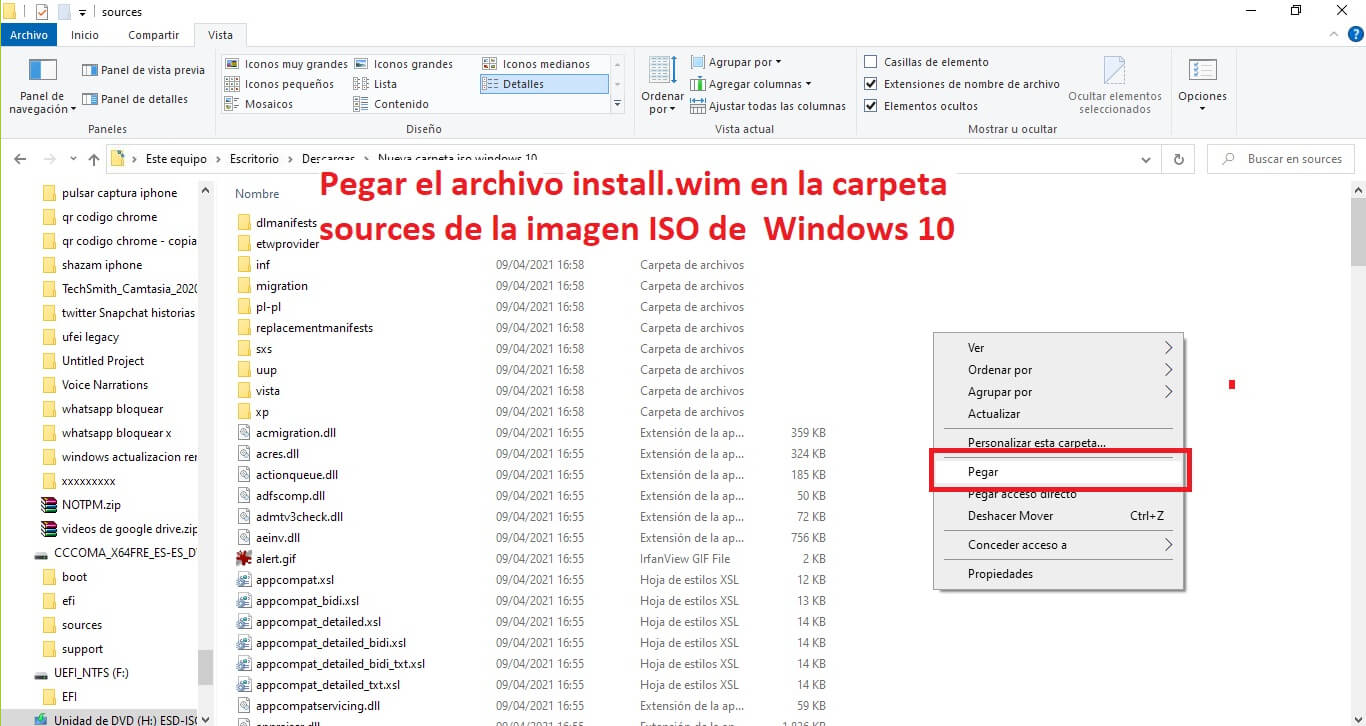
Task: Open the Archivo tab
Action: [x=29, y=35]
